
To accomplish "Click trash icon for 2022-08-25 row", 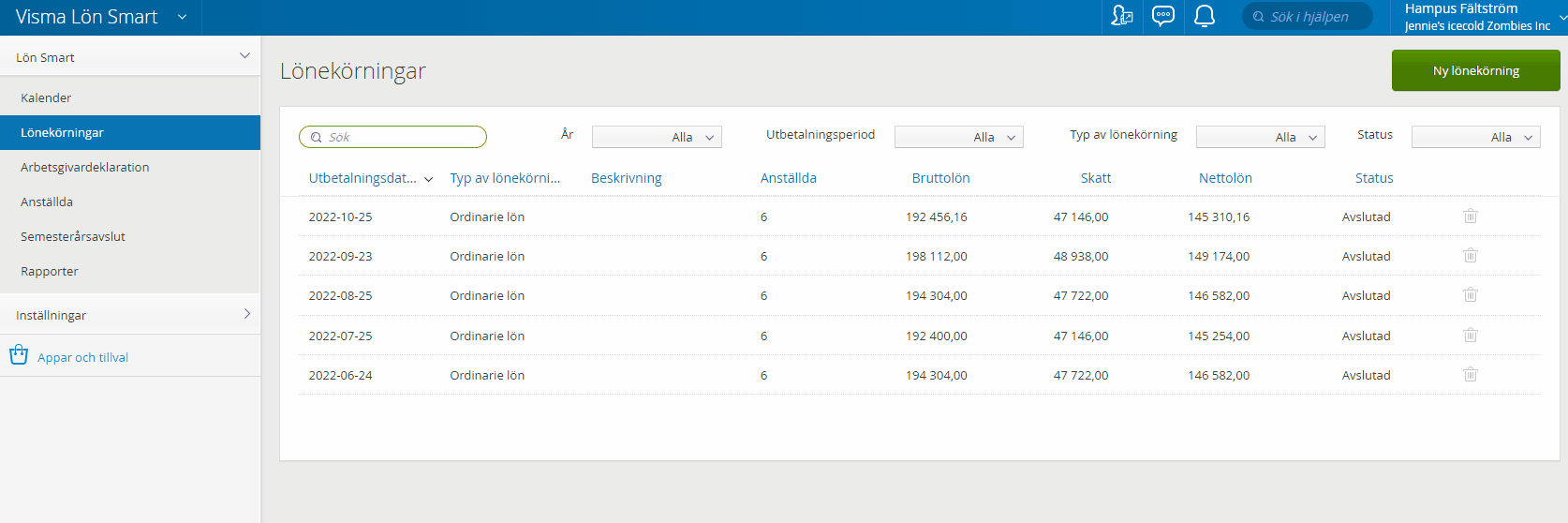I will (1470, 295).
